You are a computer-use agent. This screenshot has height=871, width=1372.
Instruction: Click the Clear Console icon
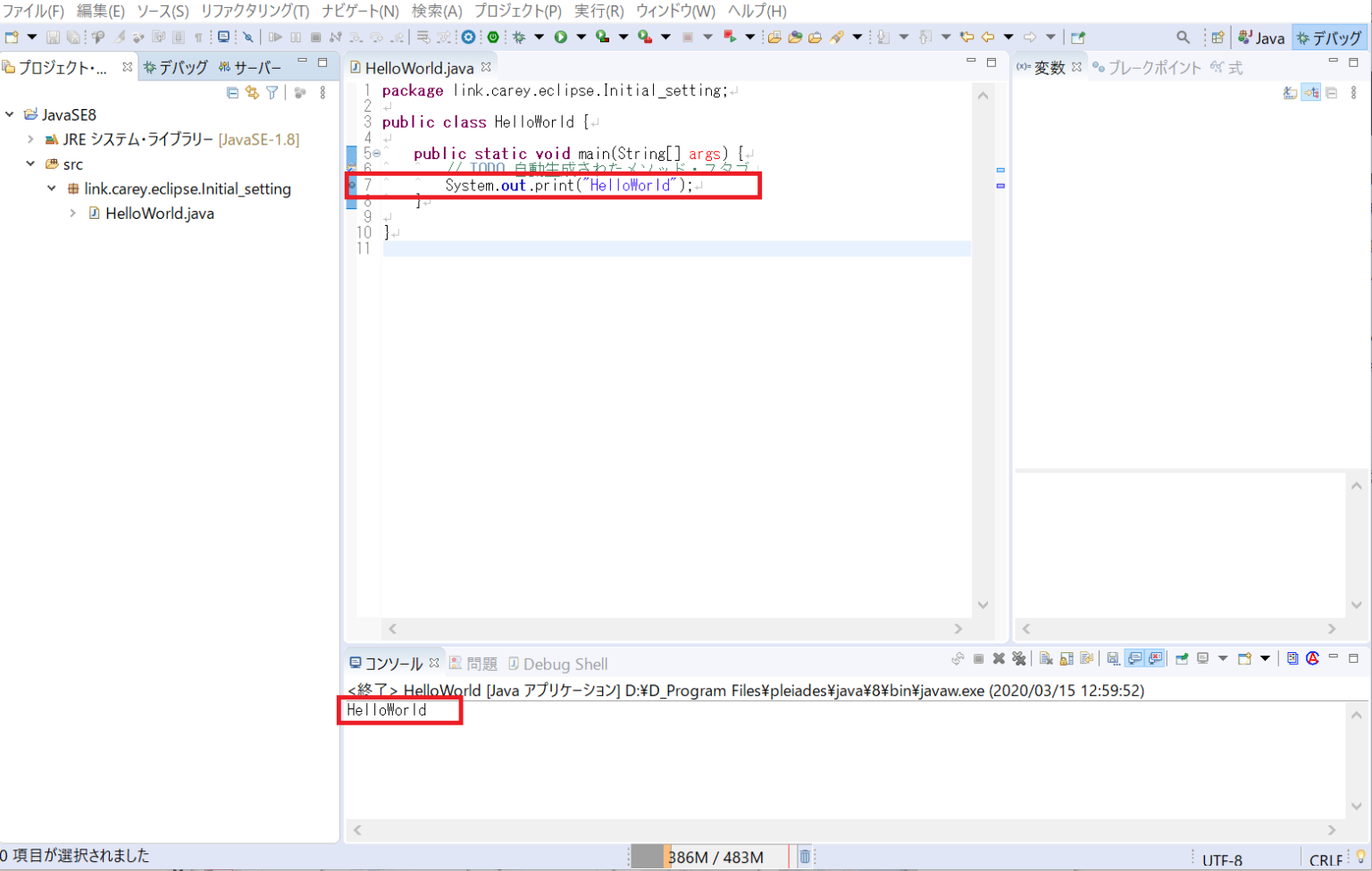(1046, 658)
